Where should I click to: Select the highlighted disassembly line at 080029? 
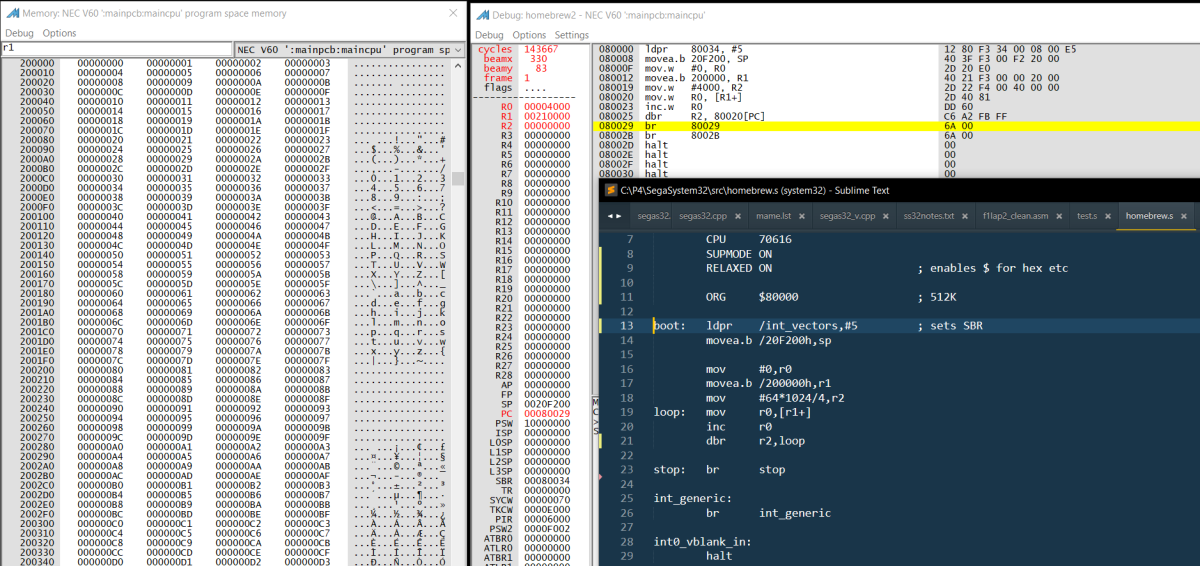click(x=895, y=127)
